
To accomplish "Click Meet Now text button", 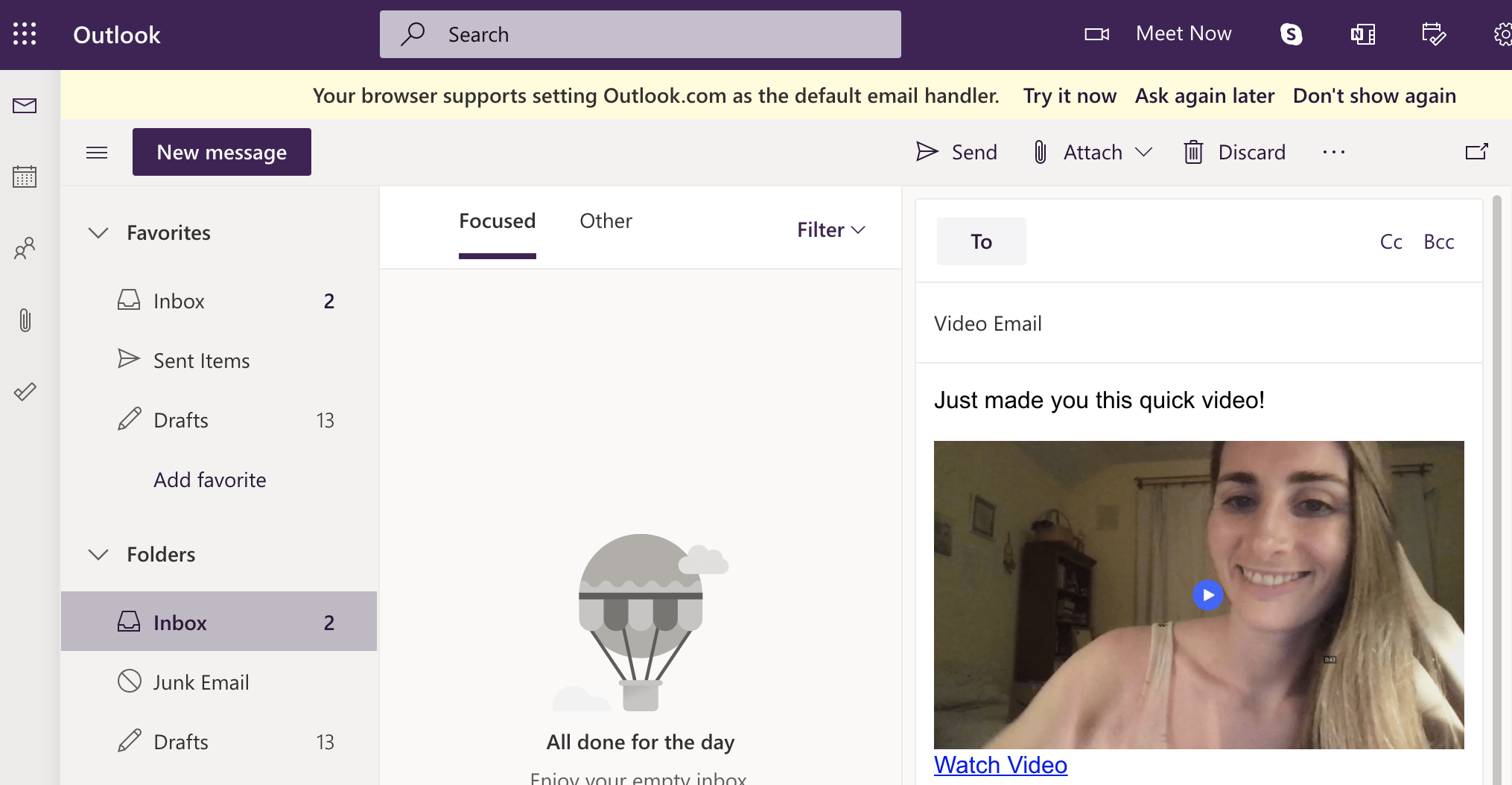I will click(x=1184, y=34).
